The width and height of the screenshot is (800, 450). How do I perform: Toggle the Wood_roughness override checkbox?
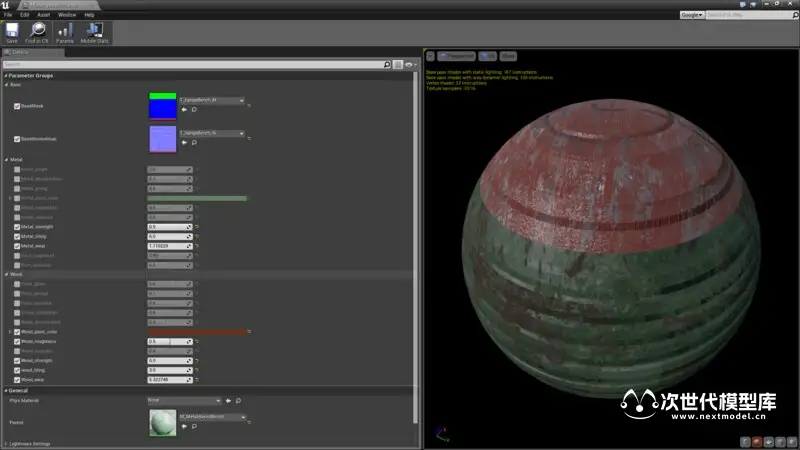click(x=17, y=342)
